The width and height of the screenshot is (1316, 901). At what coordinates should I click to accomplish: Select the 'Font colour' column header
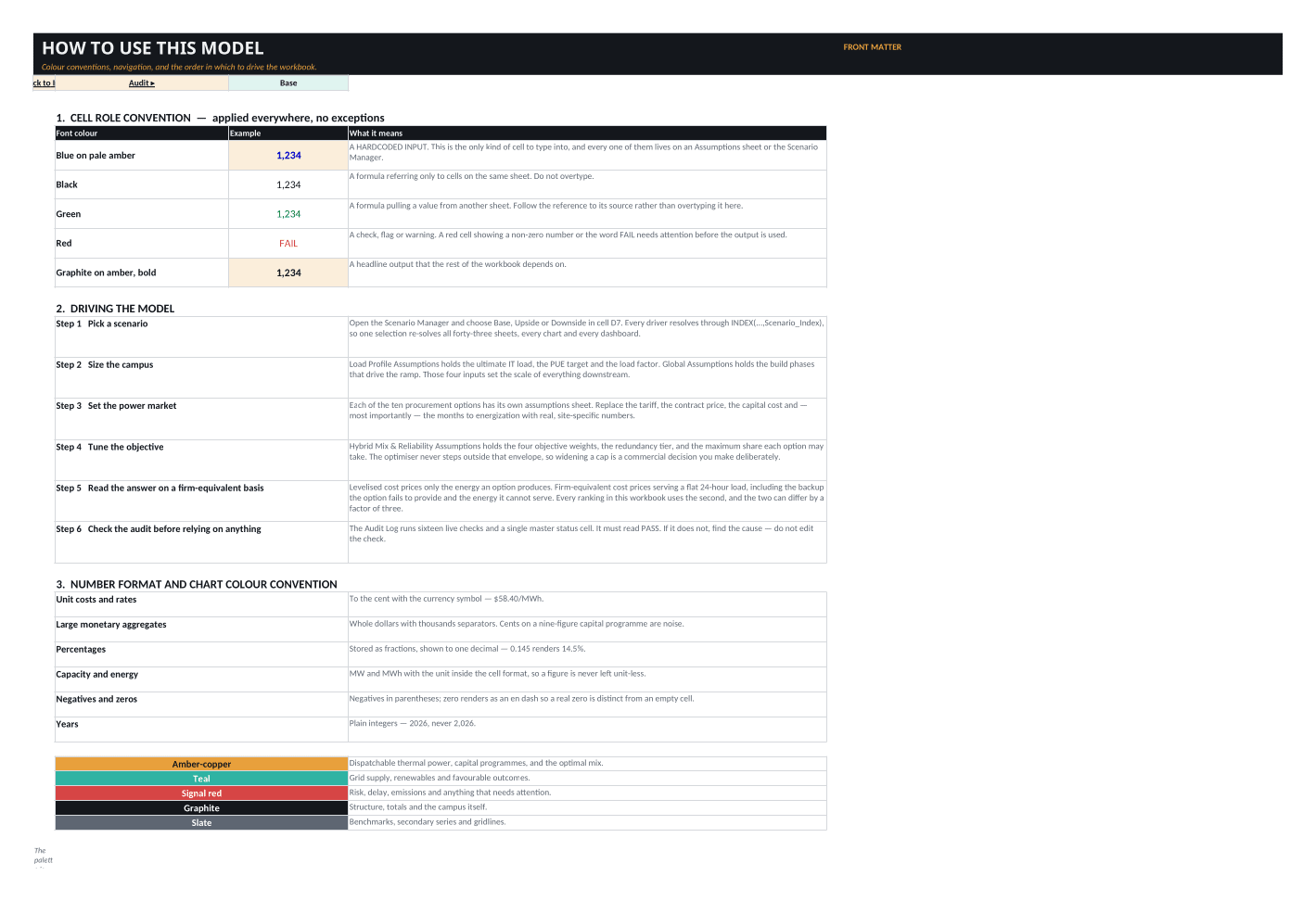click(142, 133)
